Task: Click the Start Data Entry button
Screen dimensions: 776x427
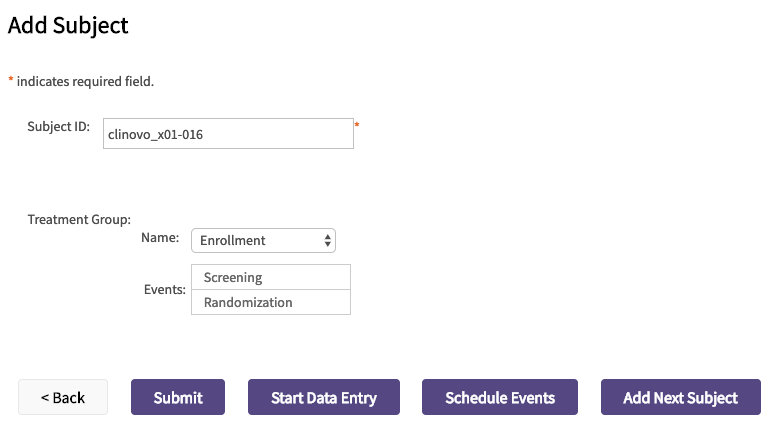Action: tap(323, 397)
